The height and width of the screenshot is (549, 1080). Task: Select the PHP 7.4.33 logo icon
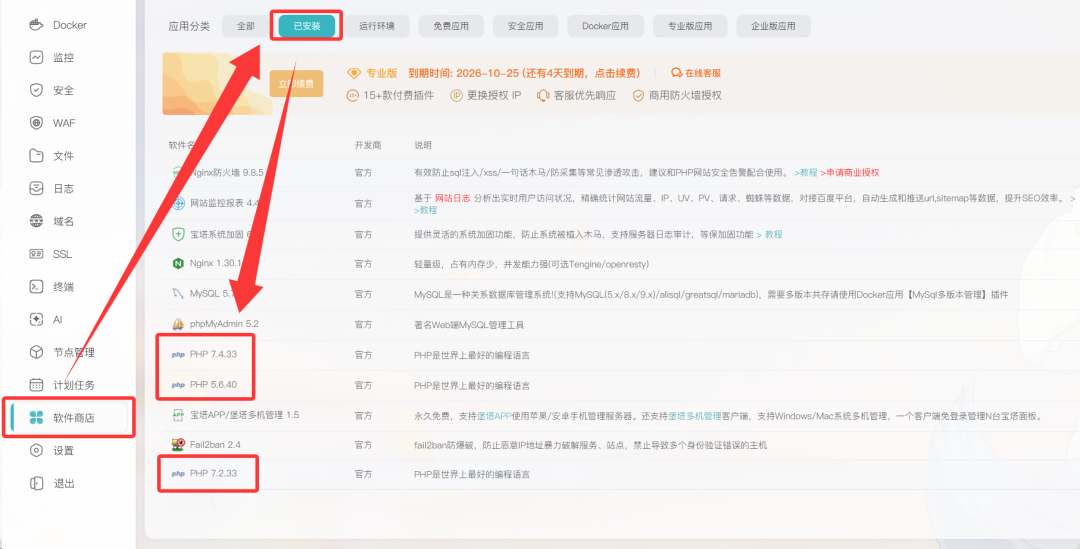click(178, 355)
